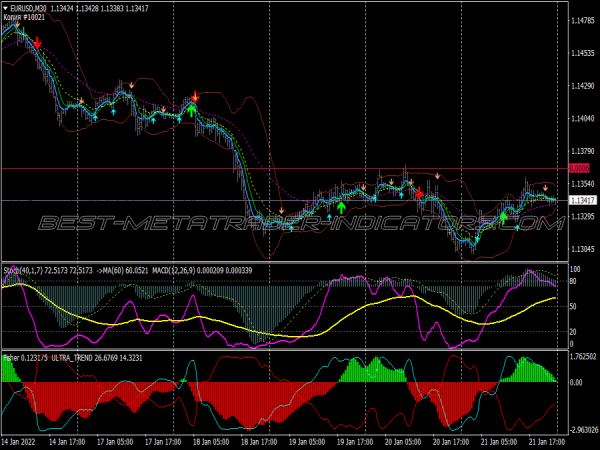Click the Fisher scale value -2.963026

(x=584, y=430)
